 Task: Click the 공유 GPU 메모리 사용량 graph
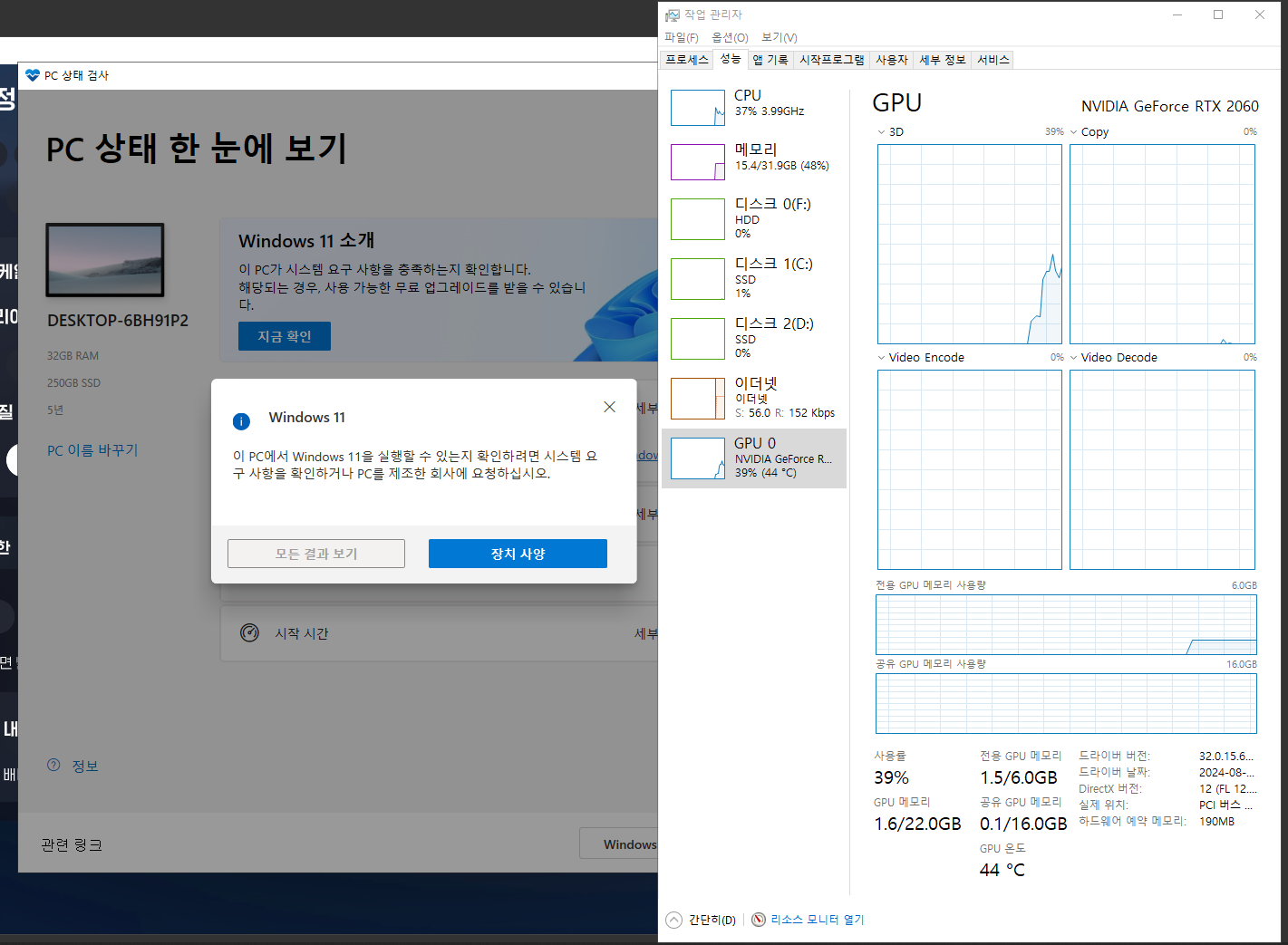tap(1066, 703)
